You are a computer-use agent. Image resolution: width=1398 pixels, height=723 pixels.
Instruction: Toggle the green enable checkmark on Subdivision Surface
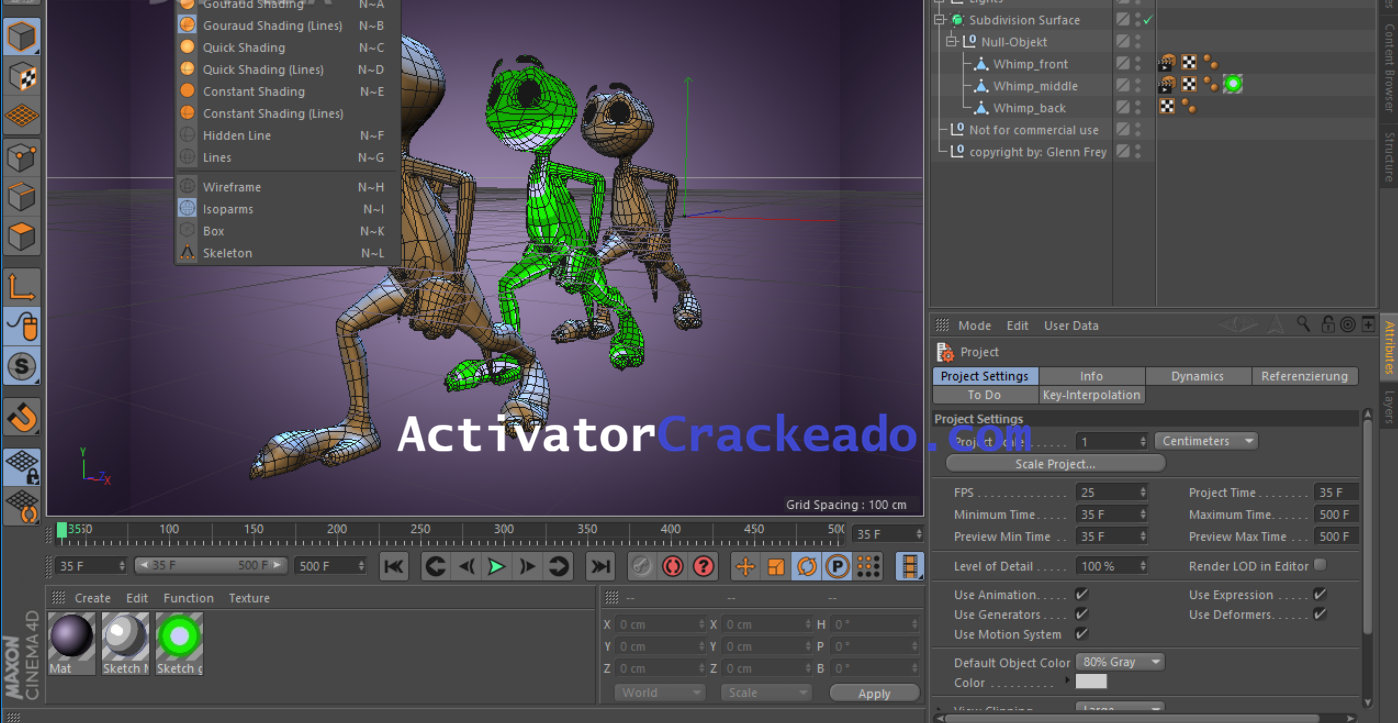point(1147,20)
